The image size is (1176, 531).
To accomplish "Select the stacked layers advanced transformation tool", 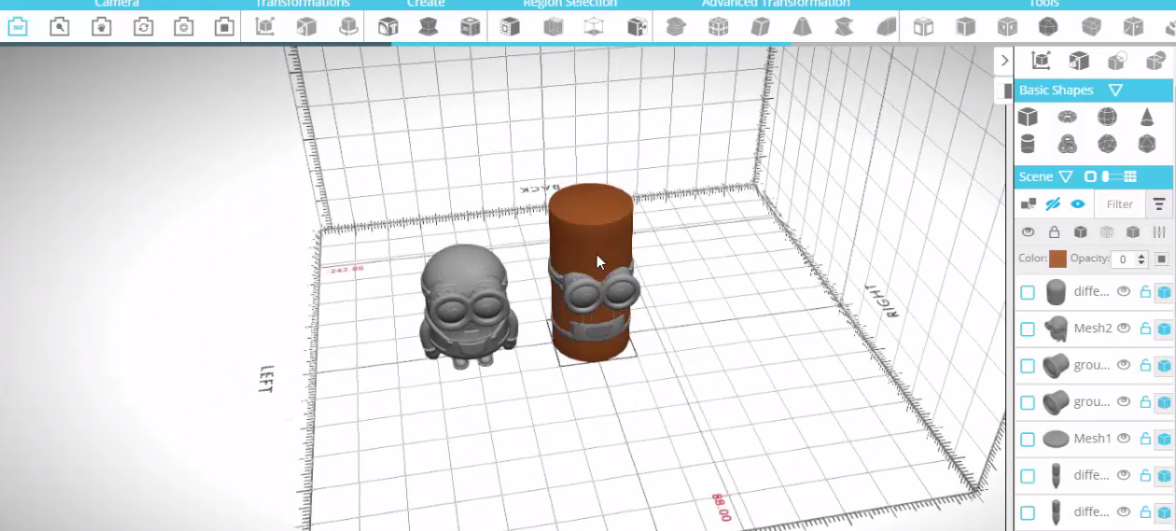I will pyautogui.click(x=676, y=28).
